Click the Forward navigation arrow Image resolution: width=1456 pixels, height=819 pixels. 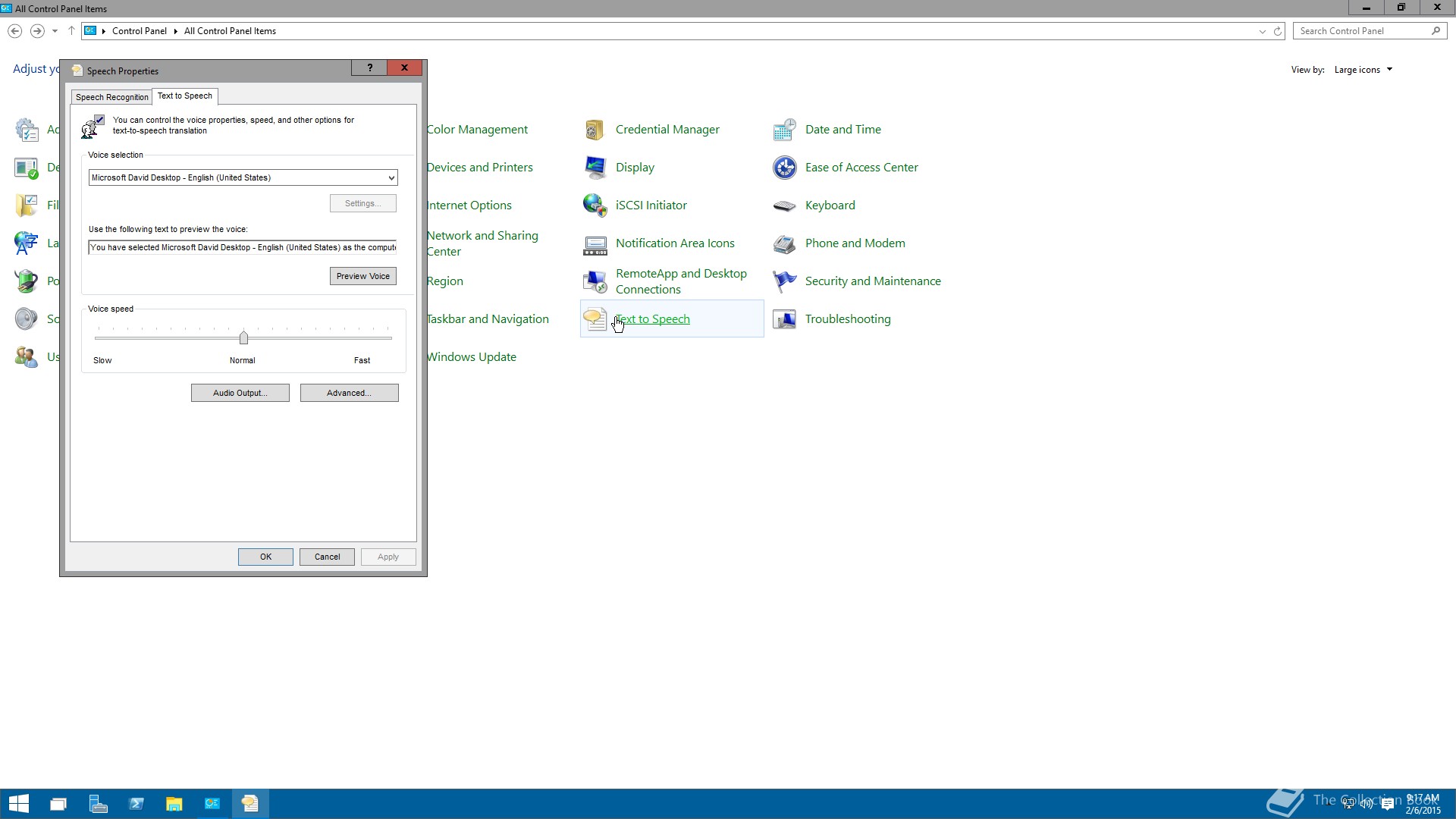click(x=36, y=31)
